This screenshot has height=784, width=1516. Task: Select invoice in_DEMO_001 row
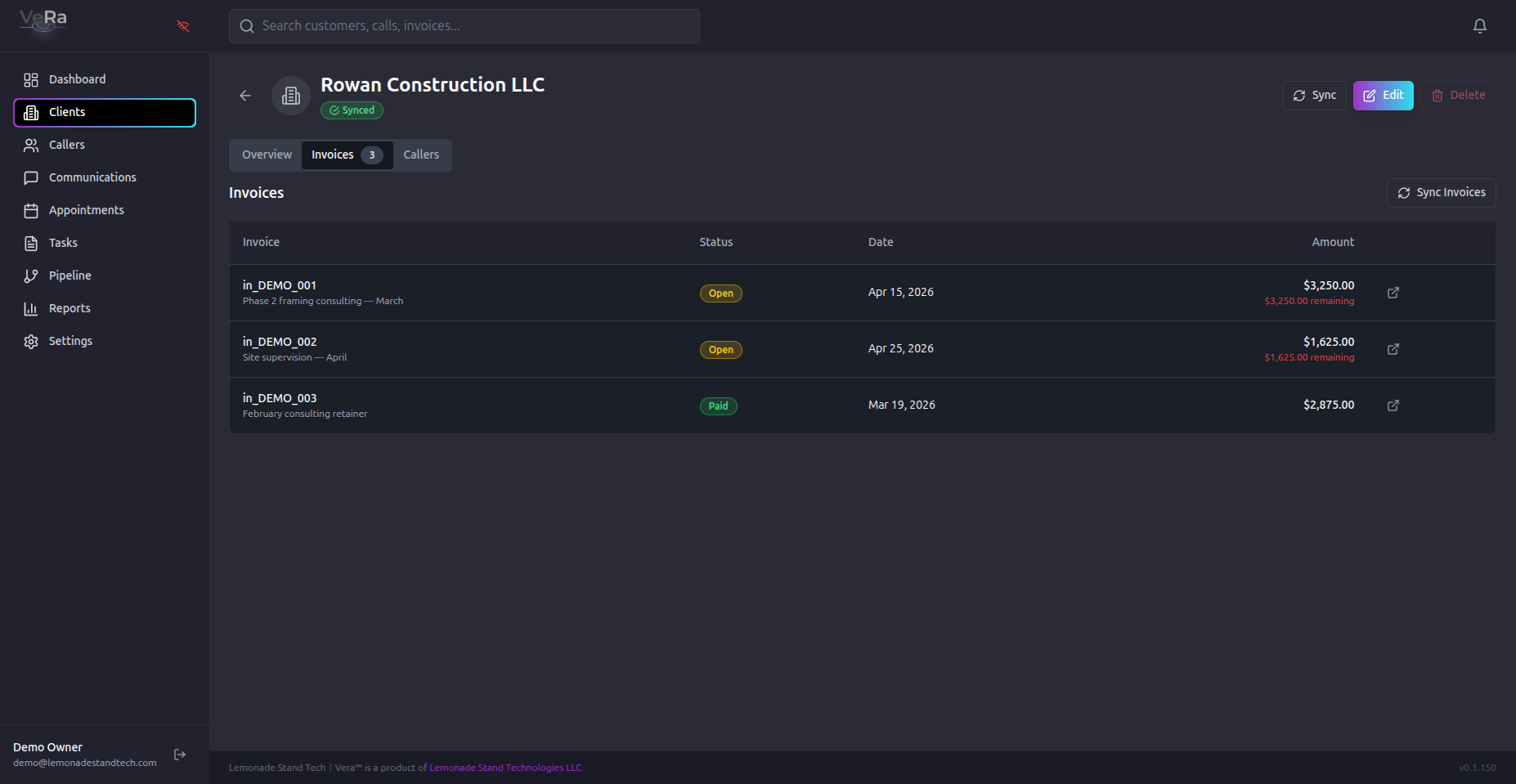click(x=863, y=293)
